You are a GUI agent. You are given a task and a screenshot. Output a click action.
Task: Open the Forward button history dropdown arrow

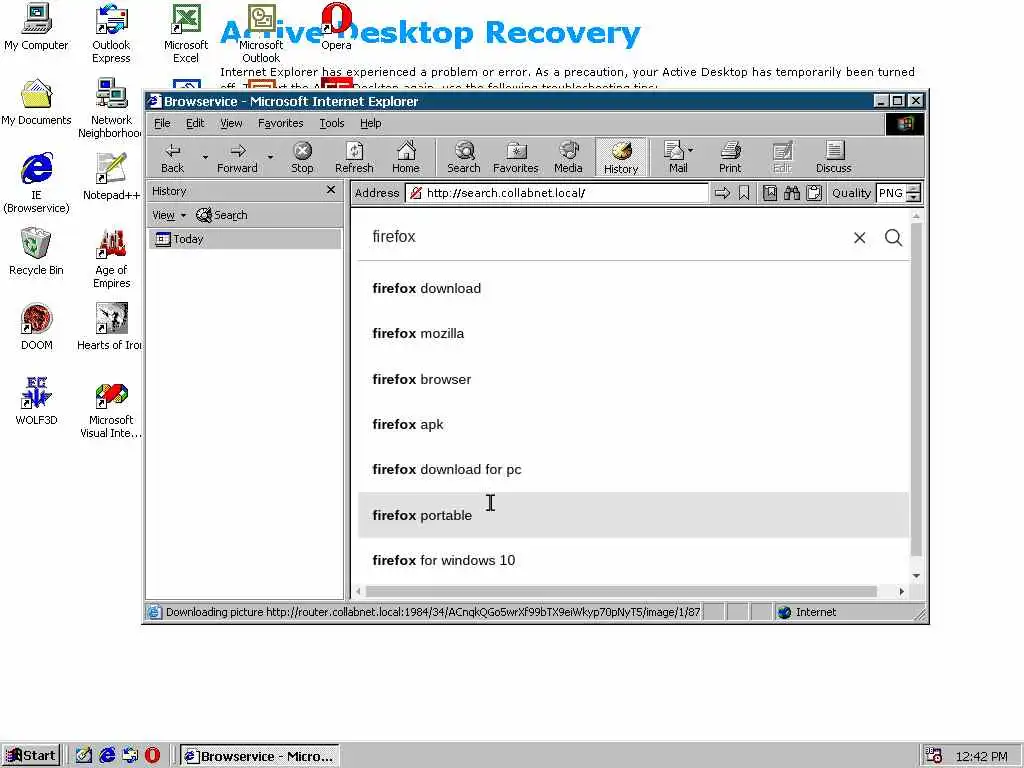click(x=270, y=157)
